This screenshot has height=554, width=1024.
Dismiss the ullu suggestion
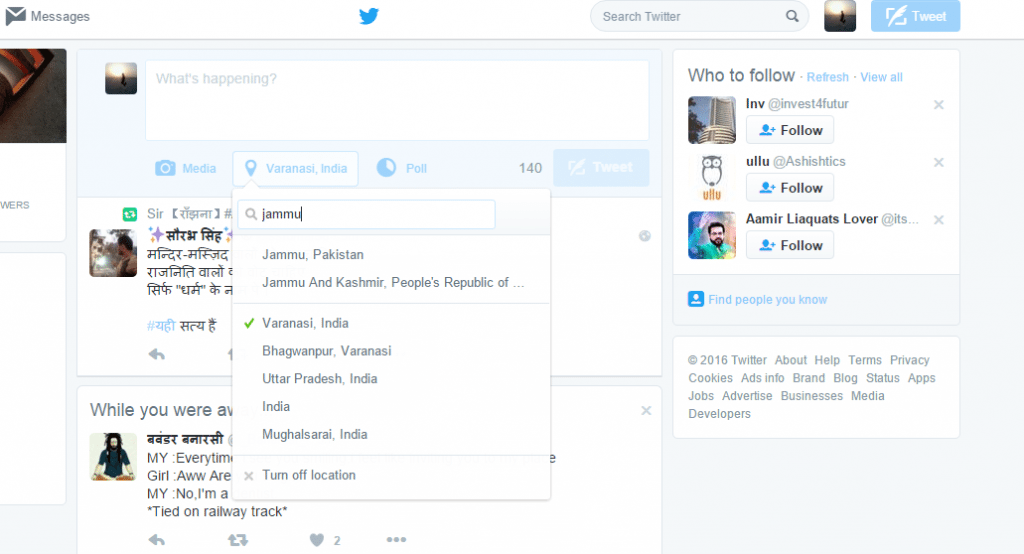[938, 162]
